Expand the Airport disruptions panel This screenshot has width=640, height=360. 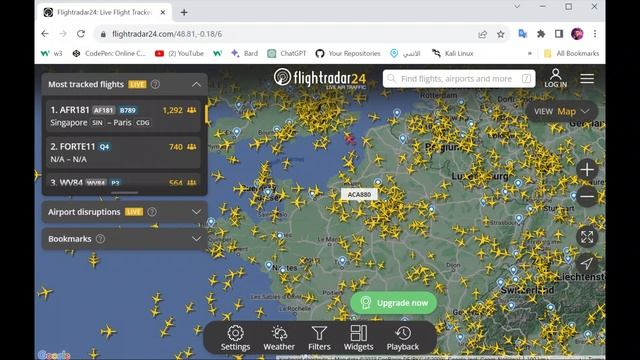click(196, 212)
